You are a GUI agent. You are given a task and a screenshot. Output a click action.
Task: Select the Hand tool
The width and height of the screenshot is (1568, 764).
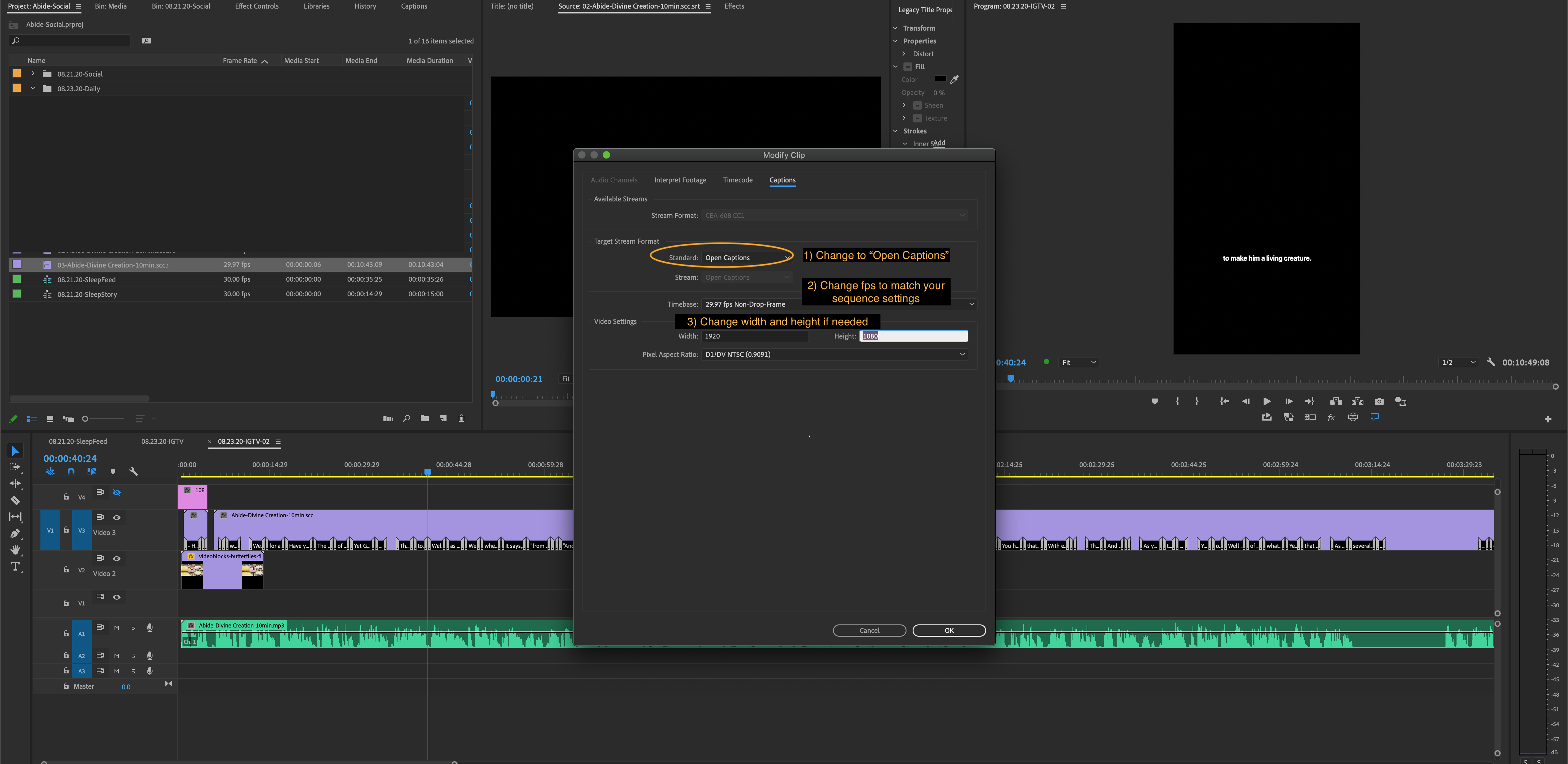[x=15, y=550]
